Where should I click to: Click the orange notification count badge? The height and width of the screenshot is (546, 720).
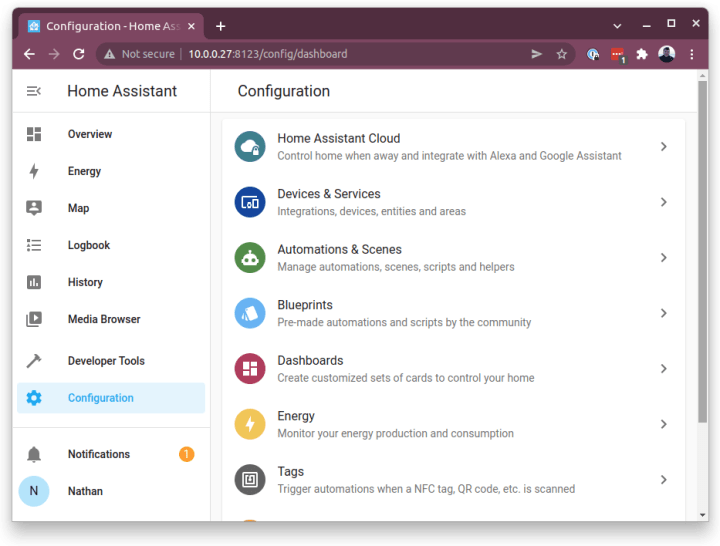(186, 454)
